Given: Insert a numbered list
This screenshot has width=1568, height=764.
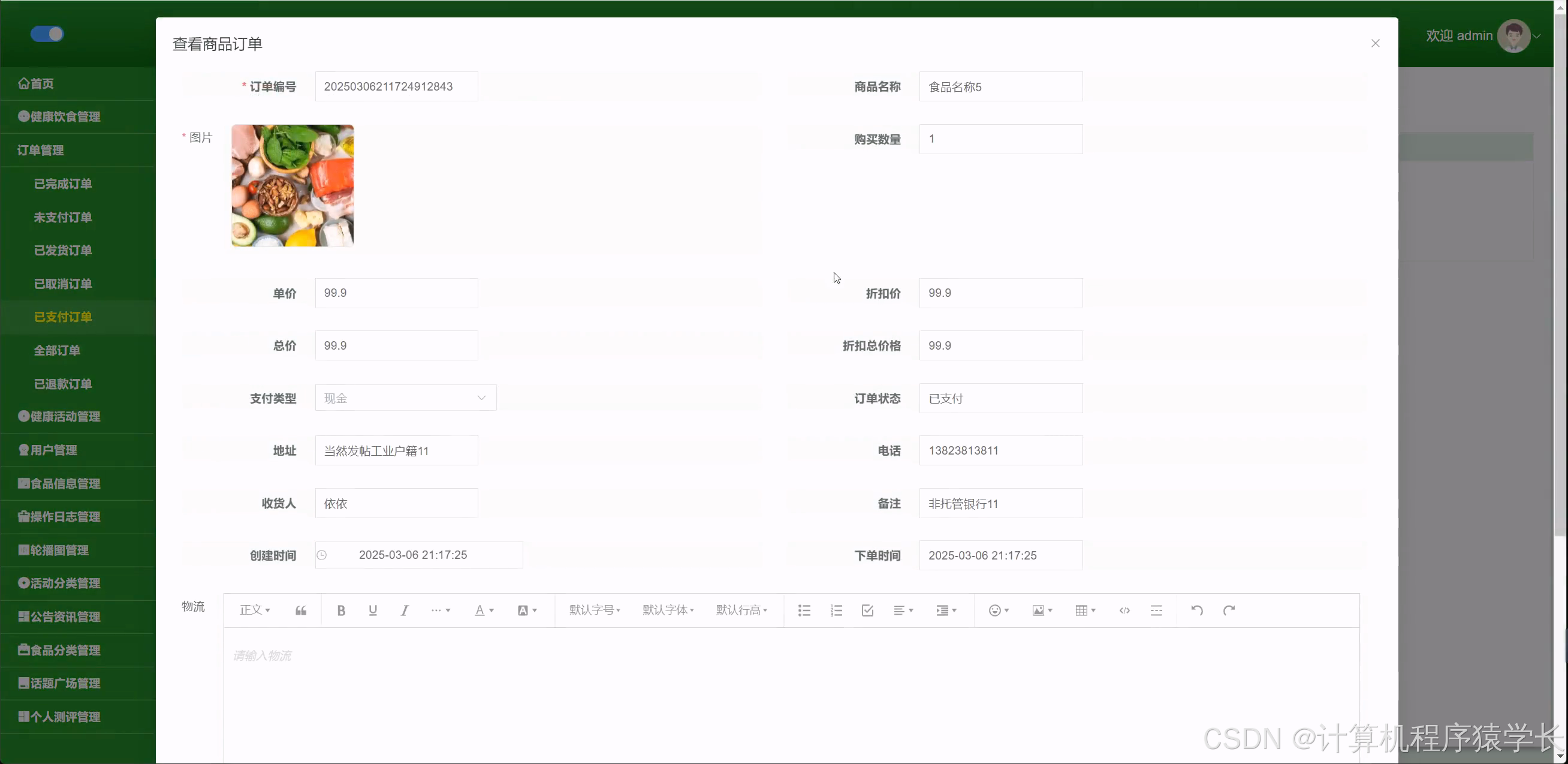Looking at the screenshot, I should (835, 610).
